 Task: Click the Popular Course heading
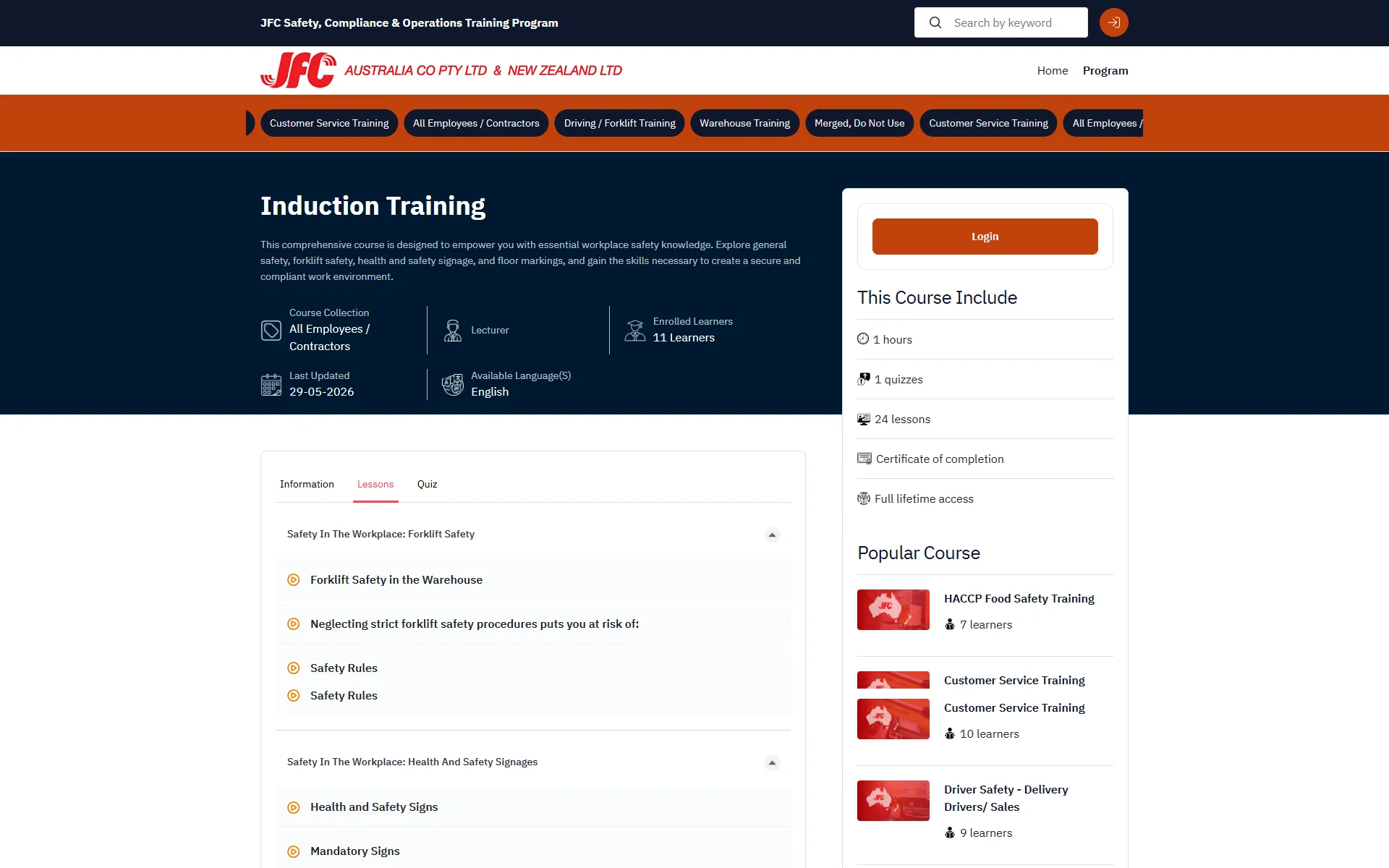[x=919, y=553]
